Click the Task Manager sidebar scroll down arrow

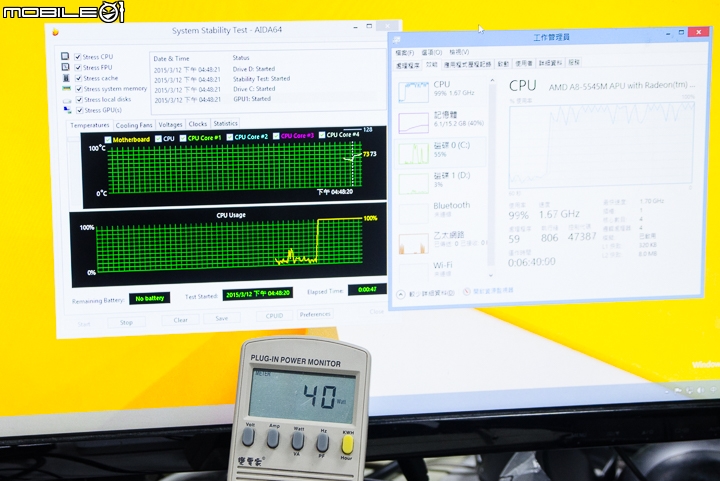pos(491,275)
